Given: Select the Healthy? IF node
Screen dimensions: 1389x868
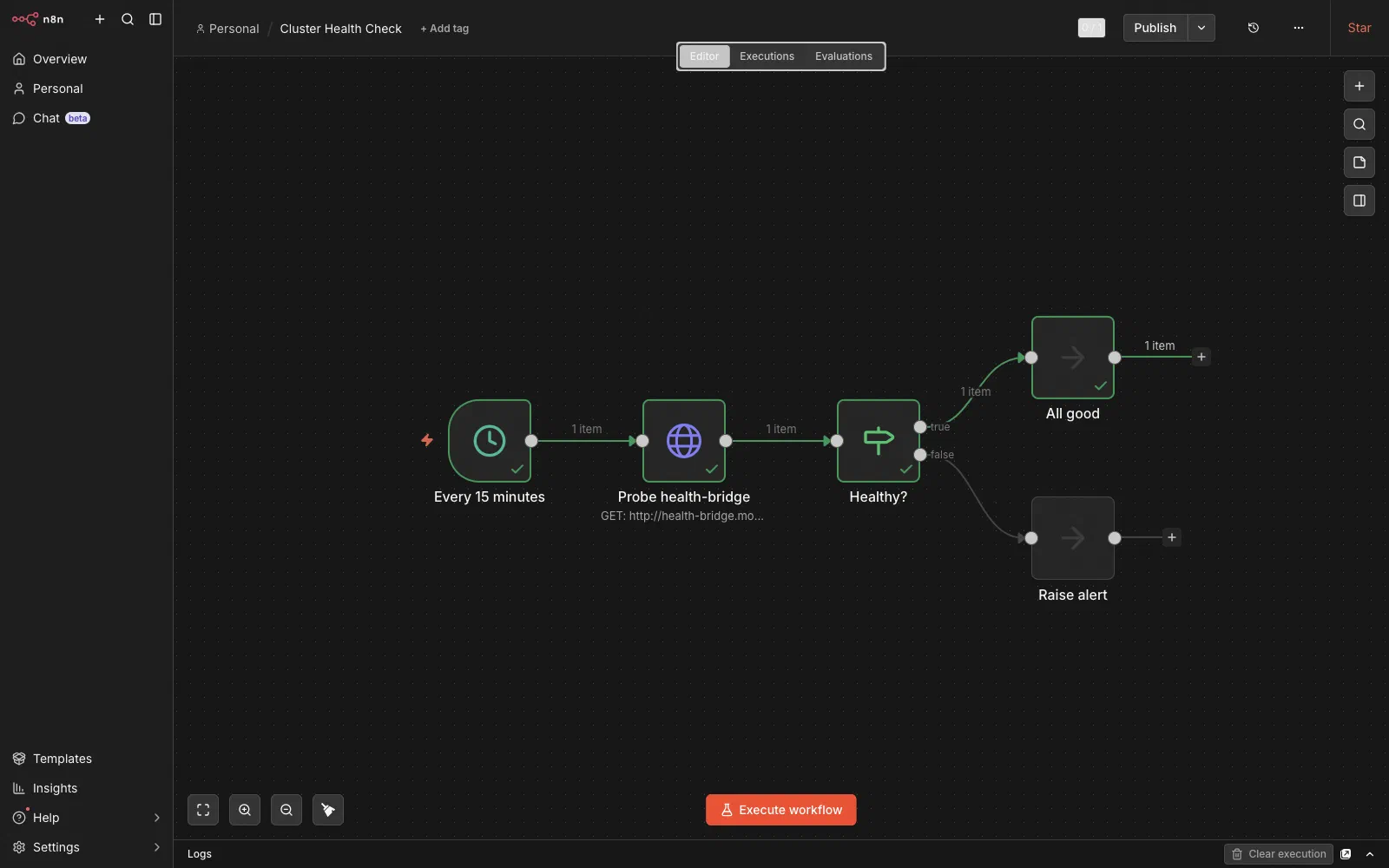Looking at the screenshot, I should (879, 441).
